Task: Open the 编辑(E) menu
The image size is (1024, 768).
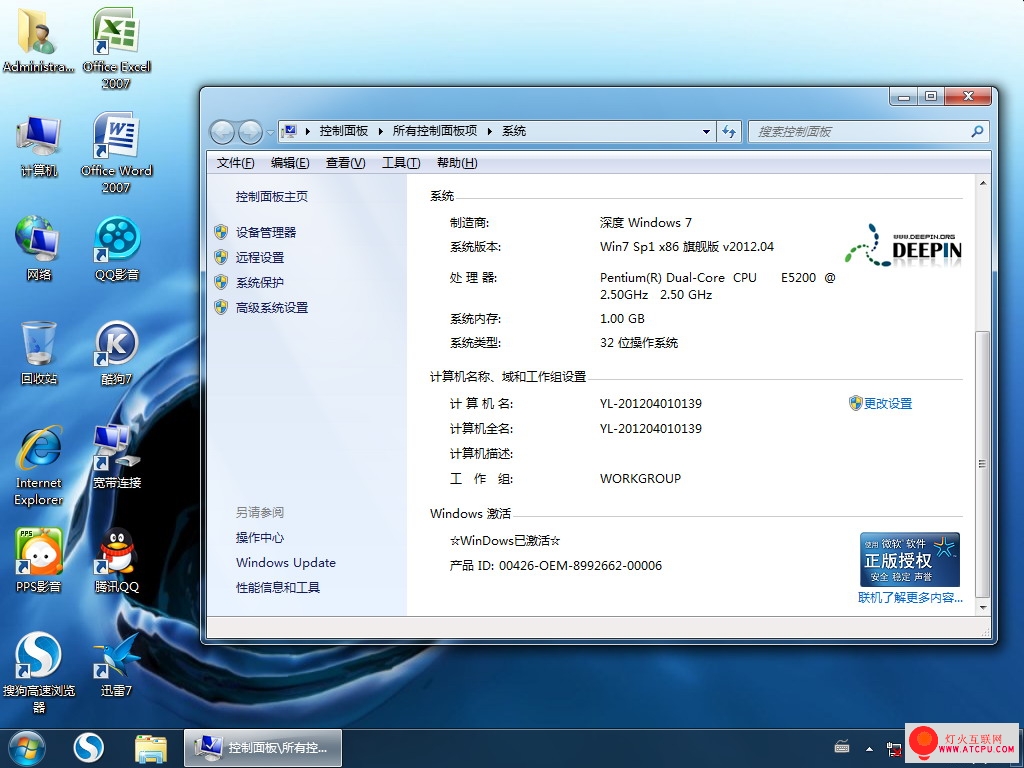Action: coord(290,163)
